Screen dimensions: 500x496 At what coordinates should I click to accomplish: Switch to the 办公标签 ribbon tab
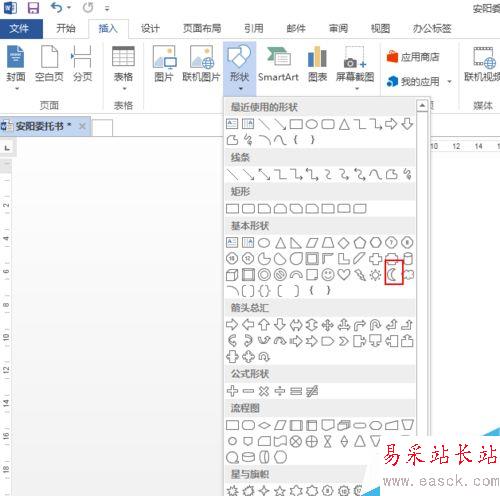(432, 29)
